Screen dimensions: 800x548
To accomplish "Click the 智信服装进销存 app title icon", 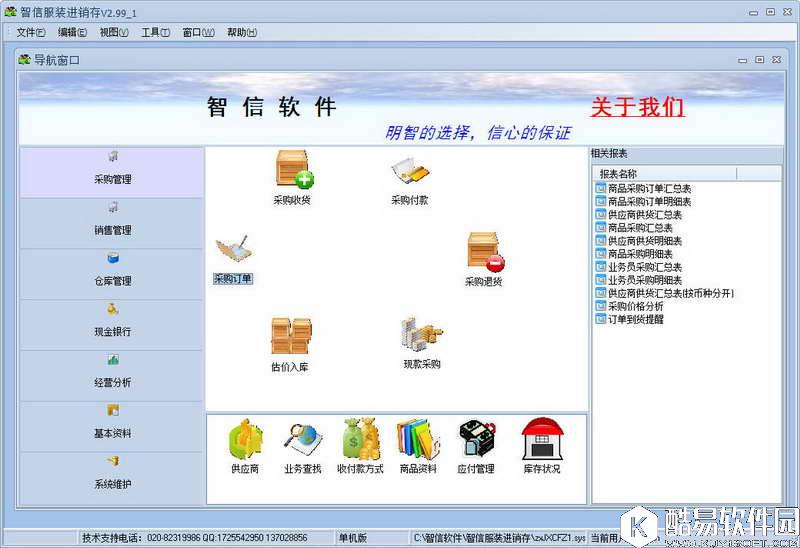I will (x=10, y=11).
